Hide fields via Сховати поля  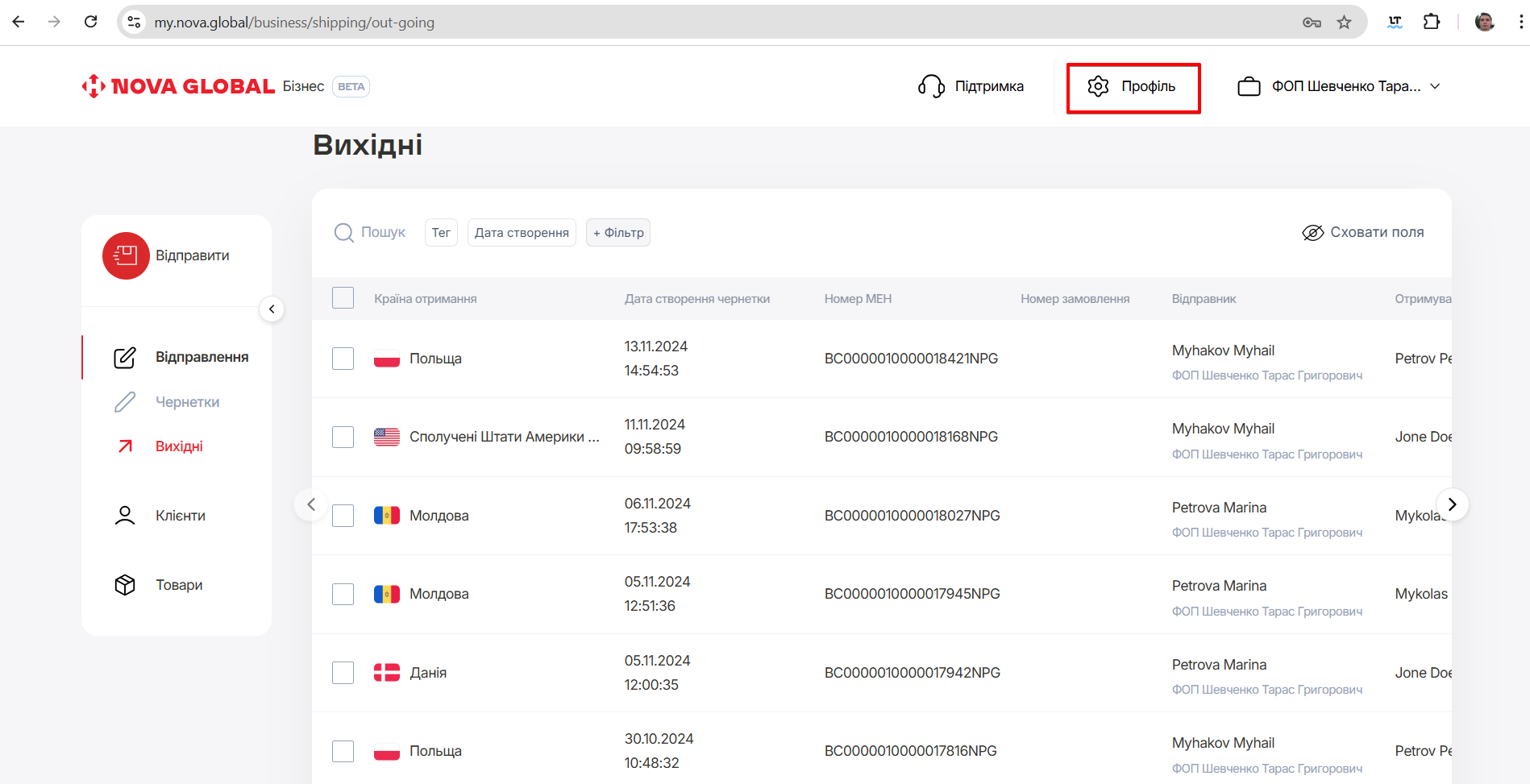(1363, 233)
